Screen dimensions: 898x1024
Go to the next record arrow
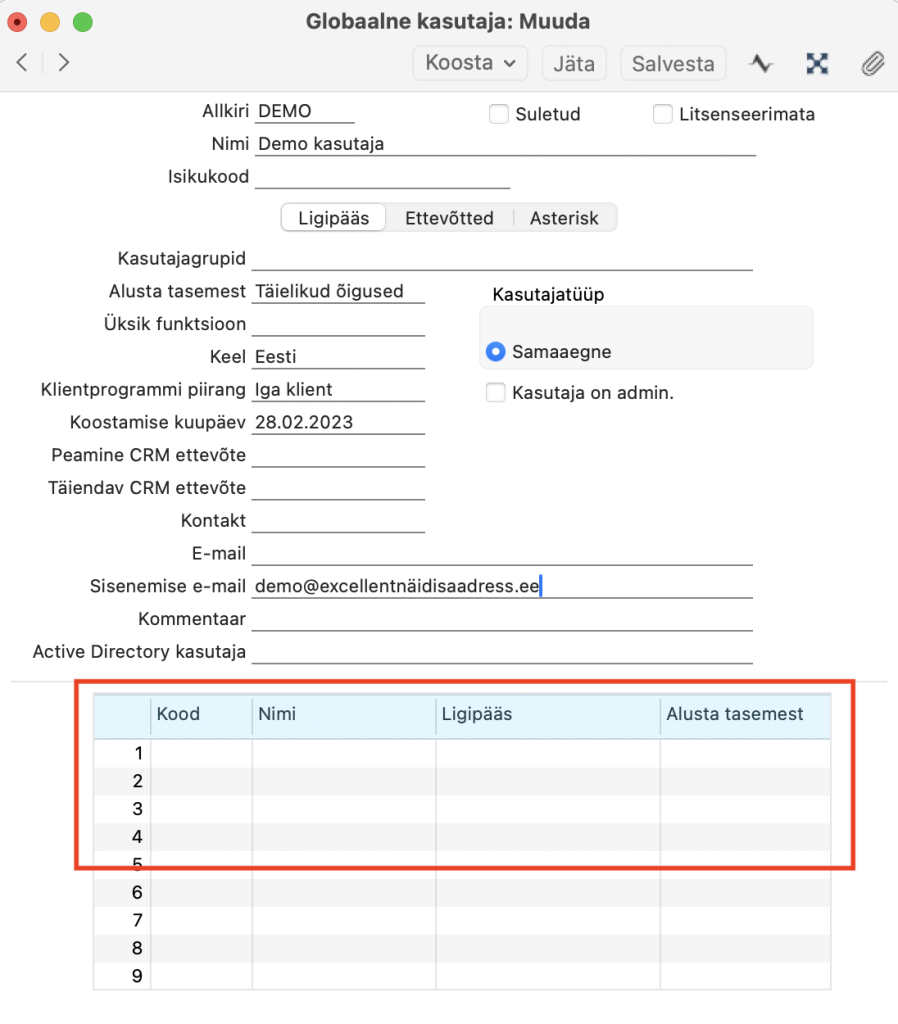(64, 63)
